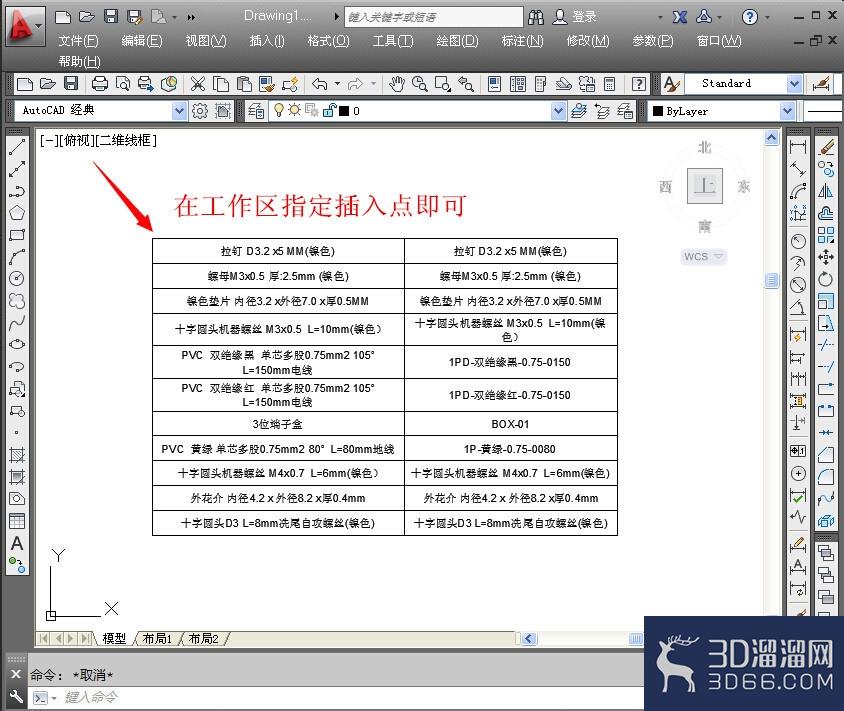Click the Mirror tool in modify toolbar
This screenshot has width=844, height=711.
(x=825, y=191)
